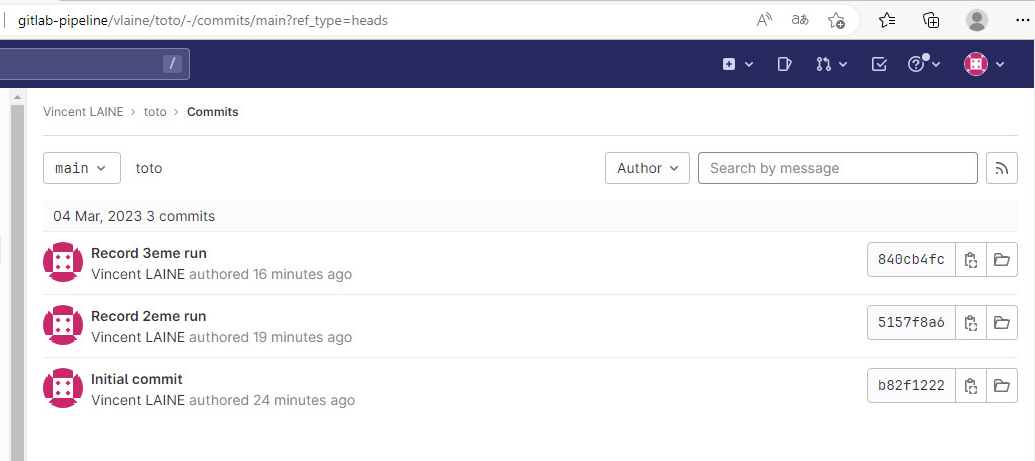Add this page to favorites star icon
Viewport: 1035px width, 461px height.
pos(836,20)
